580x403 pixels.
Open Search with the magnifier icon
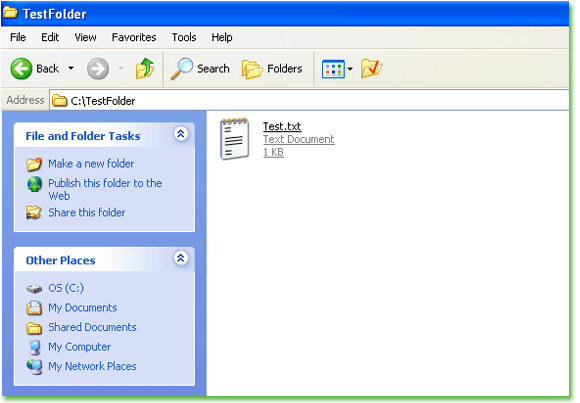click(181, 69)
